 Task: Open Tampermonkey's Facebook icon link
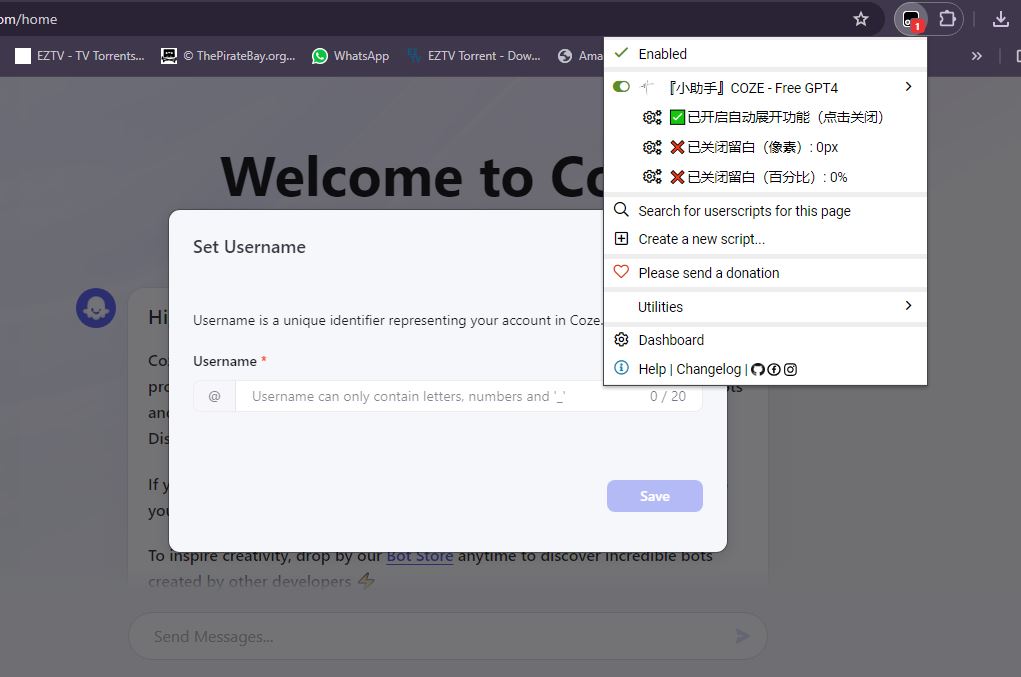pos(774,369)
